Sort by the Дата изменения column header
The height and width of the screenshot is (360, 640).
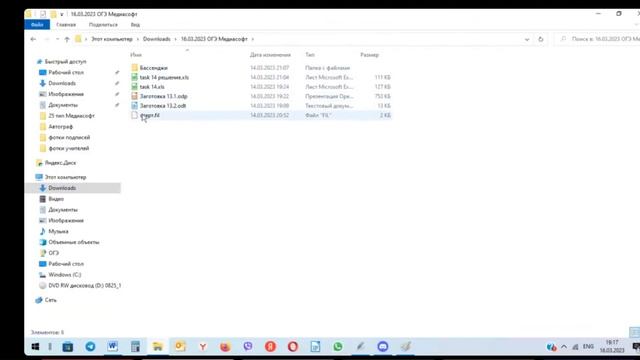point(270,55)
